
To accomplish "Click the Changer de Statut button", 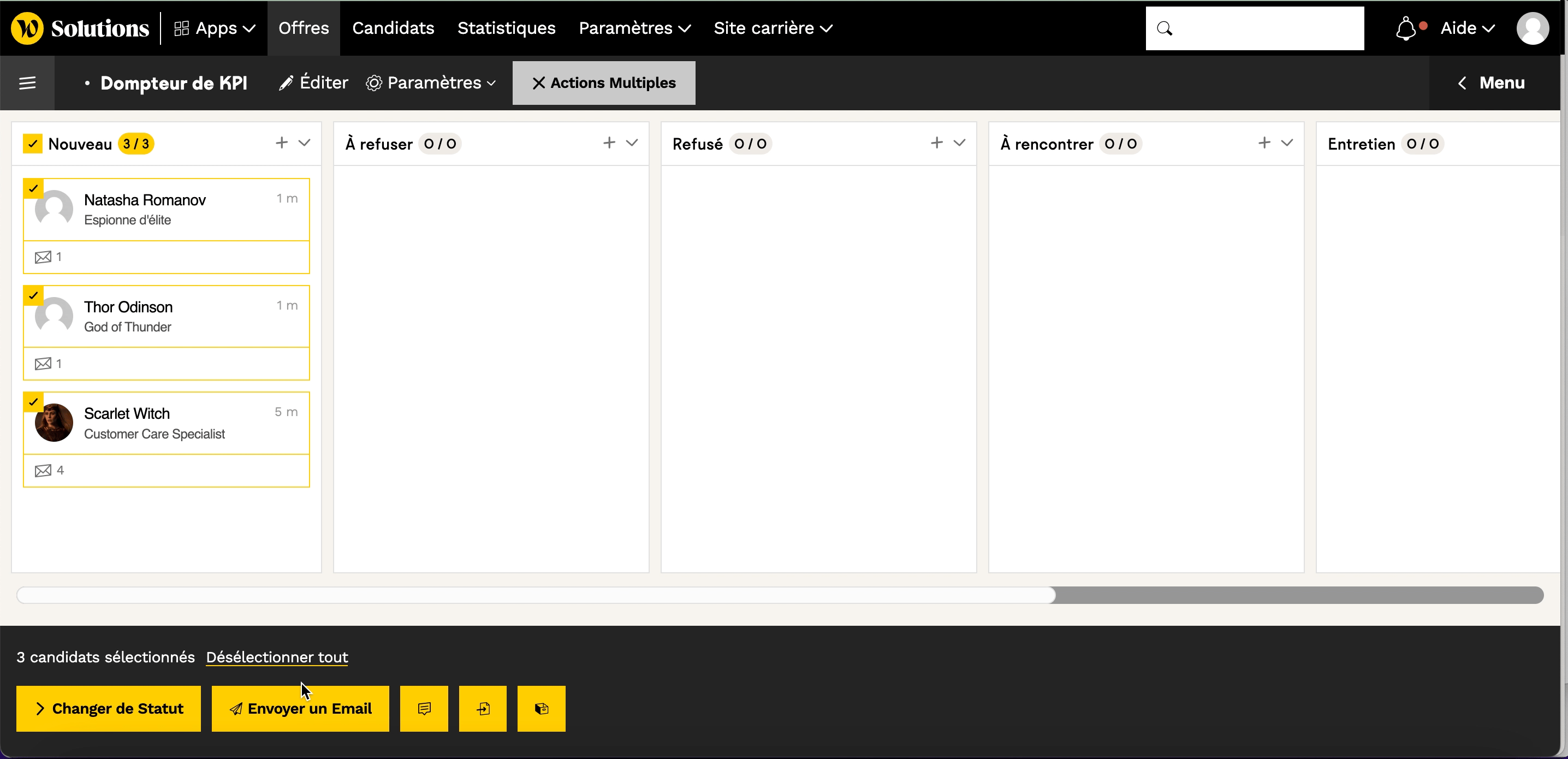I will pyautogui.click(x=108, y=708).
